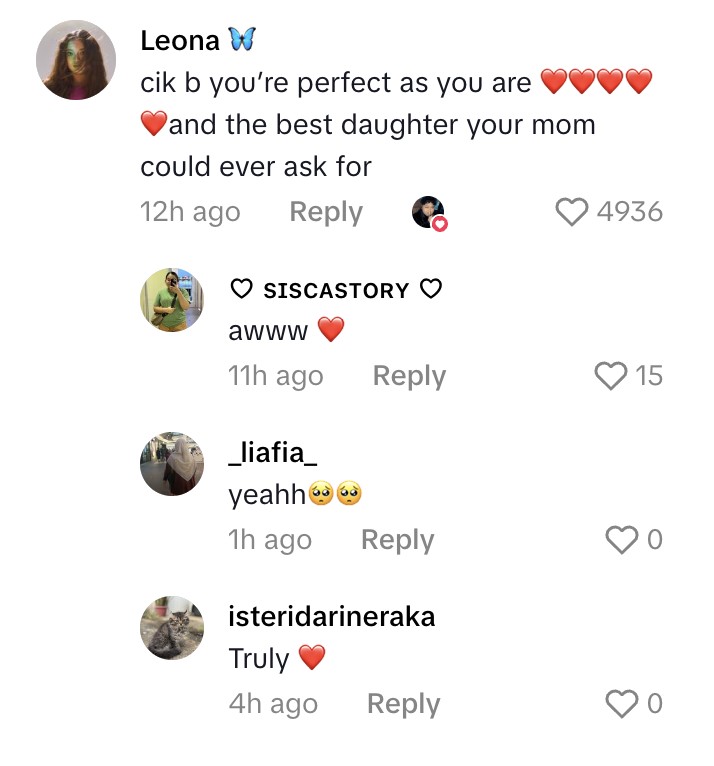This screenshot has width=714, height=766.
Task: Open _liafia_'s profile avatar
Action: pyautogui.click(x=172, y=463)
